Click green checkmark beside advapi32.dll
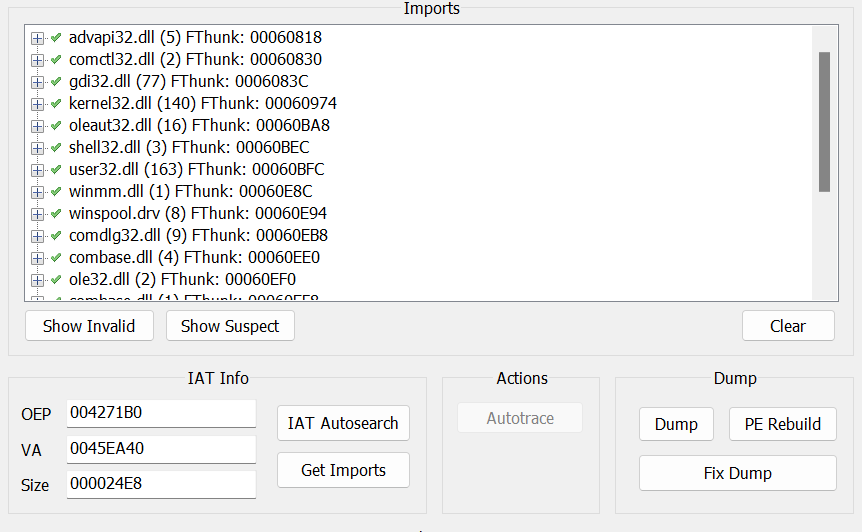Image resolution: width=862 pixels, height=532 pixels. 56,37
